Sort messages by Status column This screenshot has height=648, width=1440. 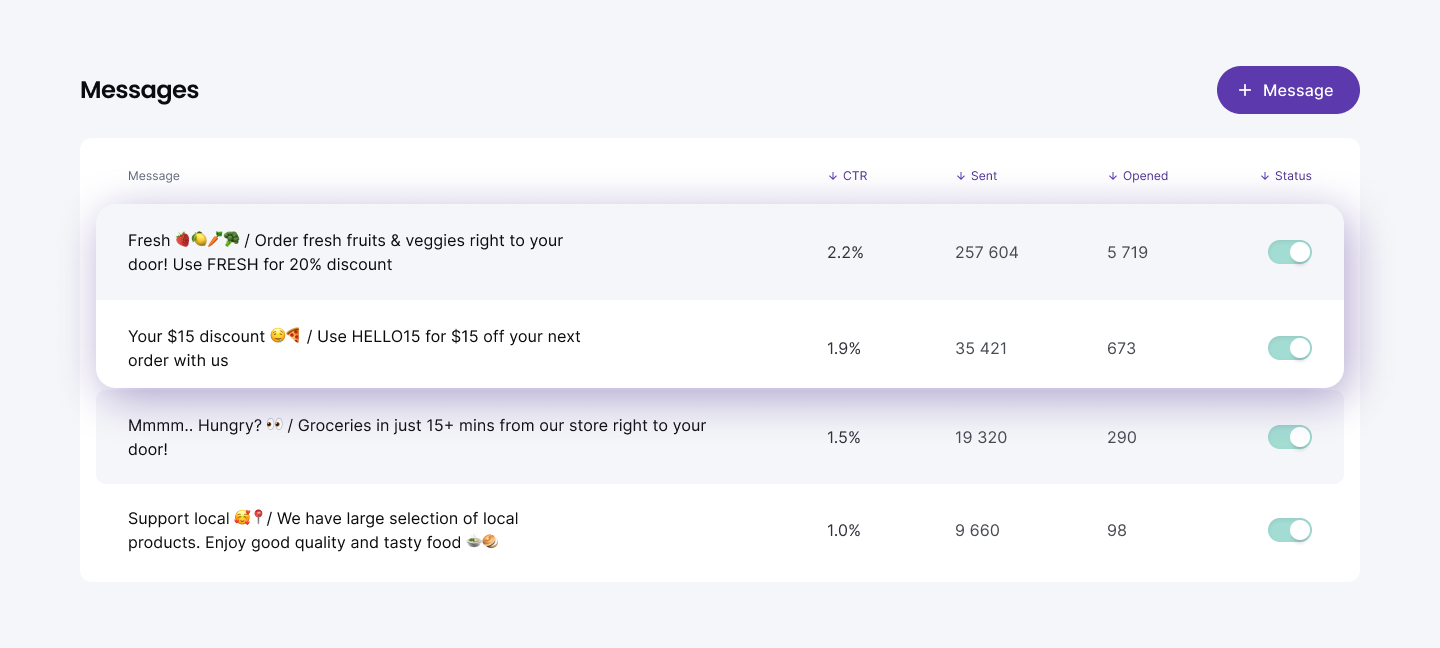tap(1286, 176)
